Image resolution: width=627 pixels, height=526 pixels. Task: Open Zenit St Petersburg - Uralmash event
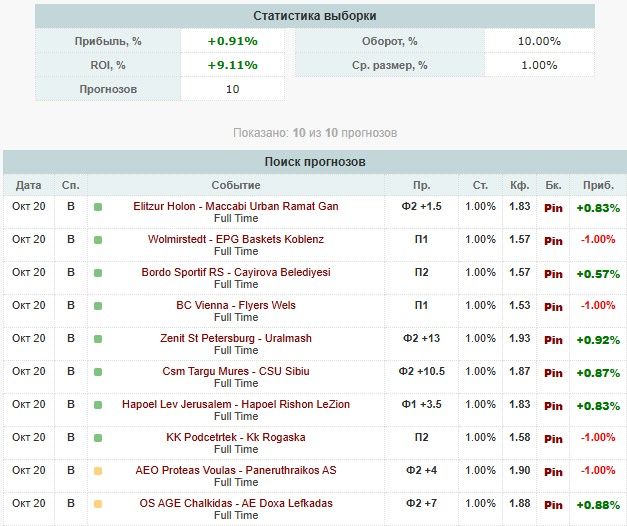point(236,338)
